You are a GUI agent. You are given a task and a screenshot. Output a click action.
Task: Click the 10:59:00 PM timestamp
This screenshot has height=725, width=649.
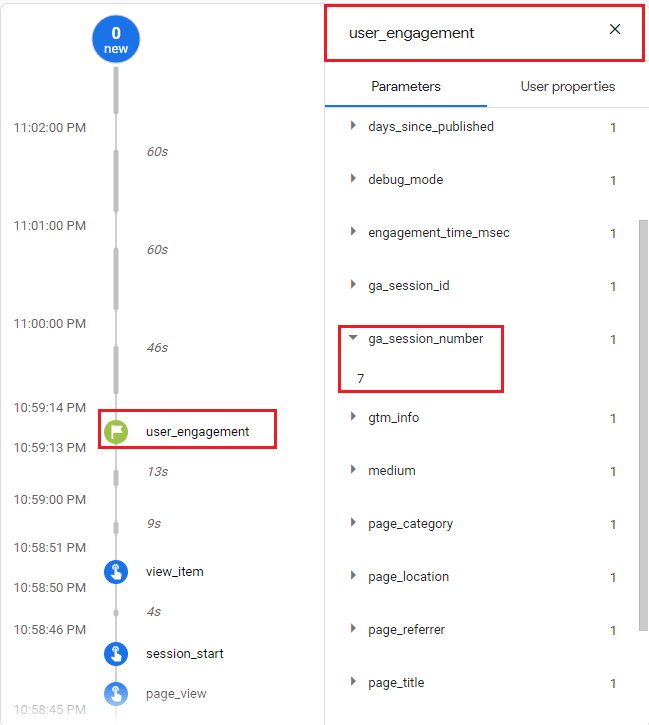point(50,500)
